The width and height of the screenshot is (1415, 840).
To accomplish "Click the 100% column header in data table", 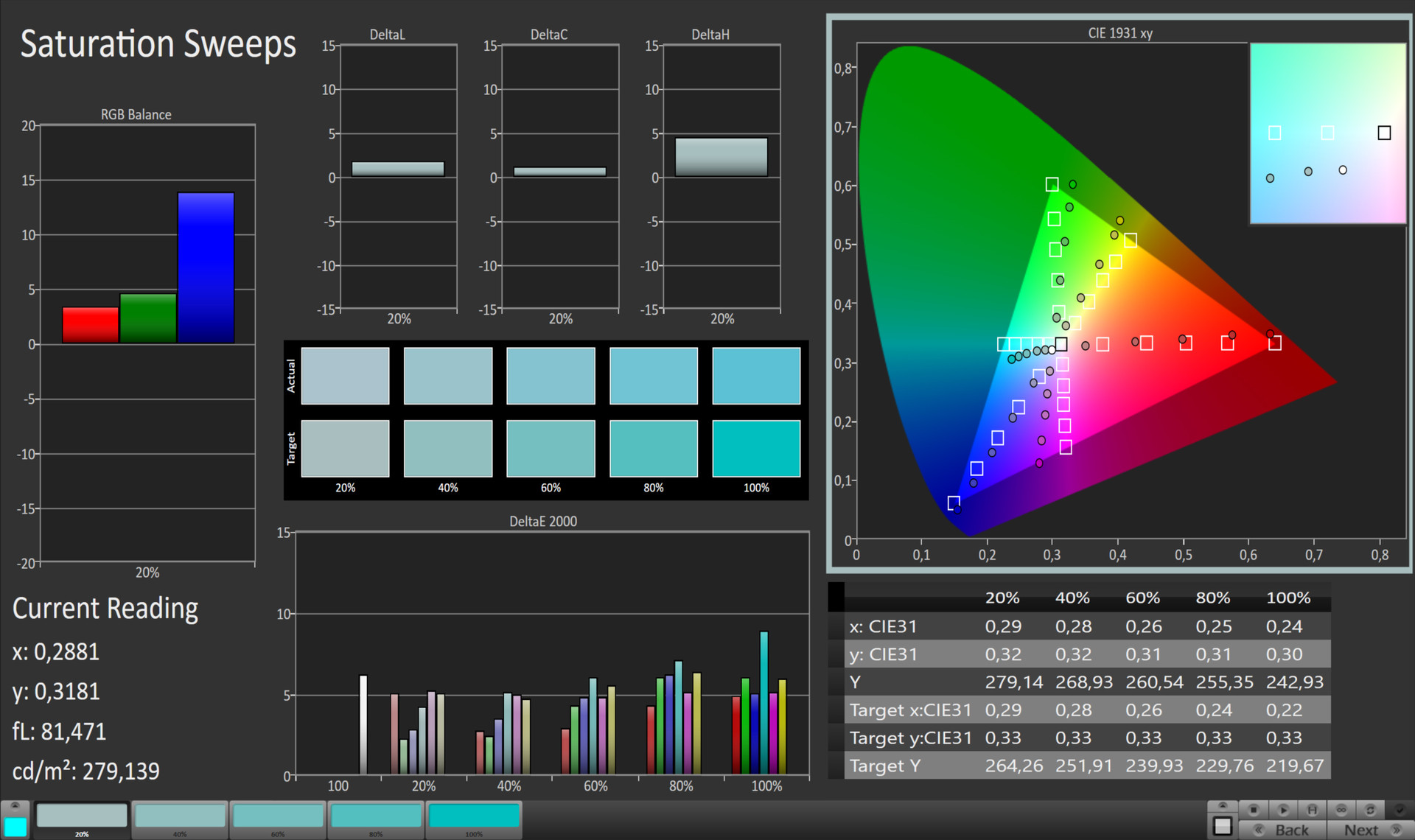I will (1288, 598).
